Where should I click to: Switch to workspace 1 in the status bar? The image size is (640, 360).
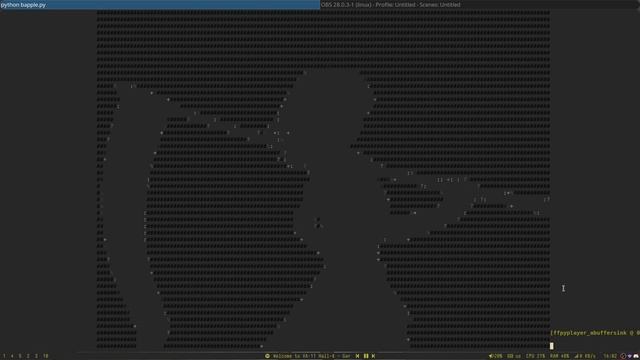[4, 356]
